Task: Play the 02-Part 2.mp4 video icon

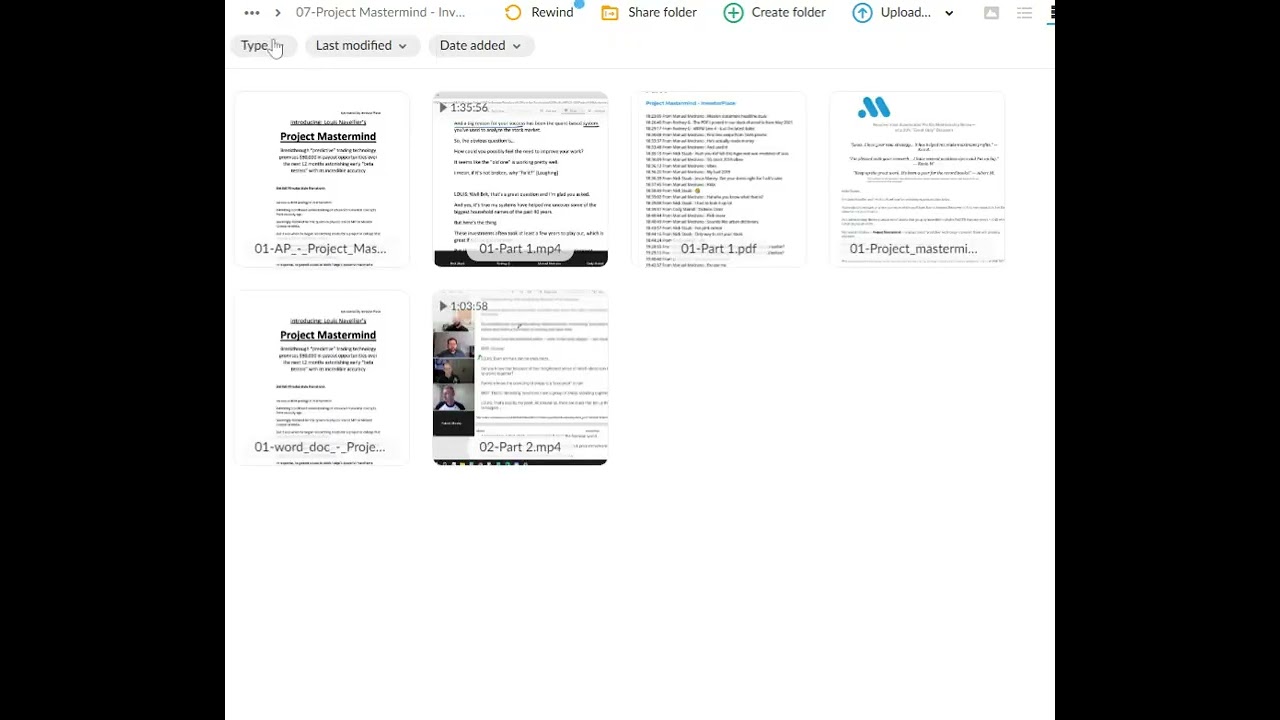Action: tap(443, 307)
